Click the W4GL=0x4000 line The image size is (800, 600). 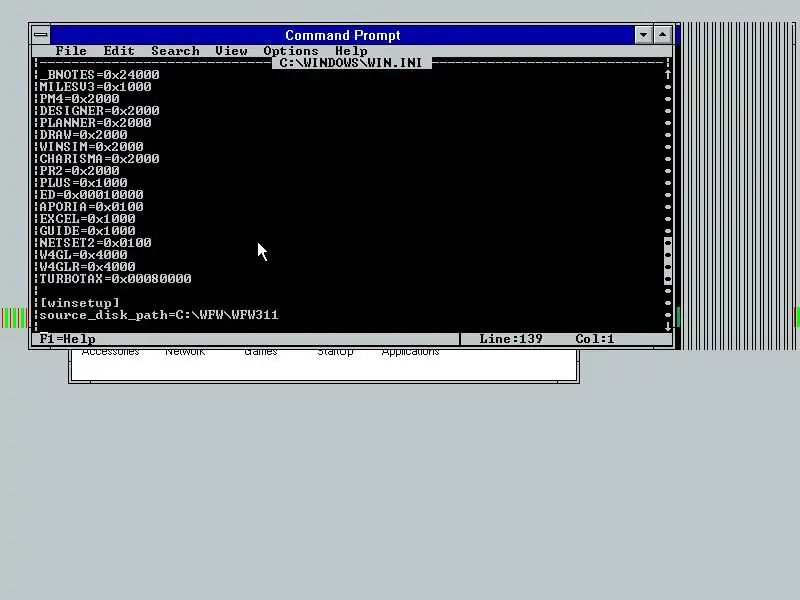click(83, 255)
